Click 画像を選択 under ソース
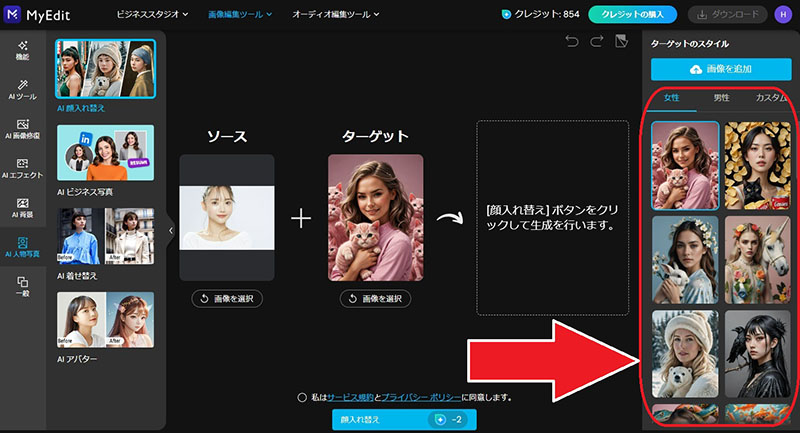 coord(227,299)
